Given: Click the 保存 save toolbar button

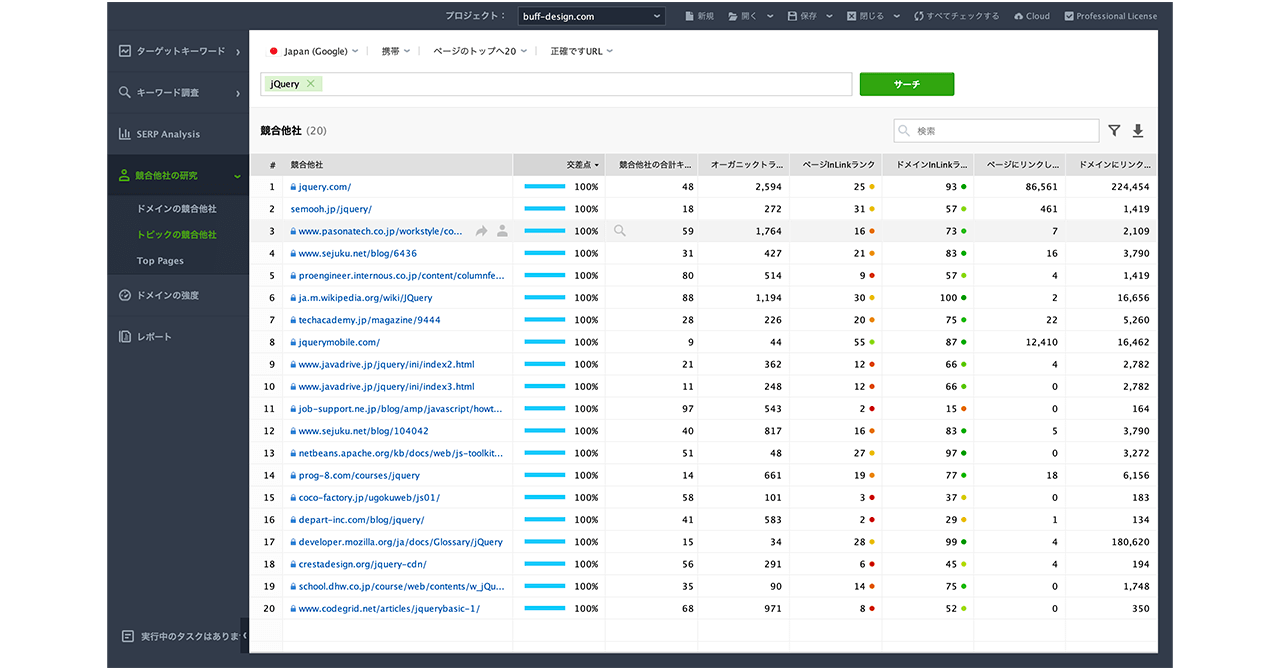Looking at the screenshot, I should (802, 16).
